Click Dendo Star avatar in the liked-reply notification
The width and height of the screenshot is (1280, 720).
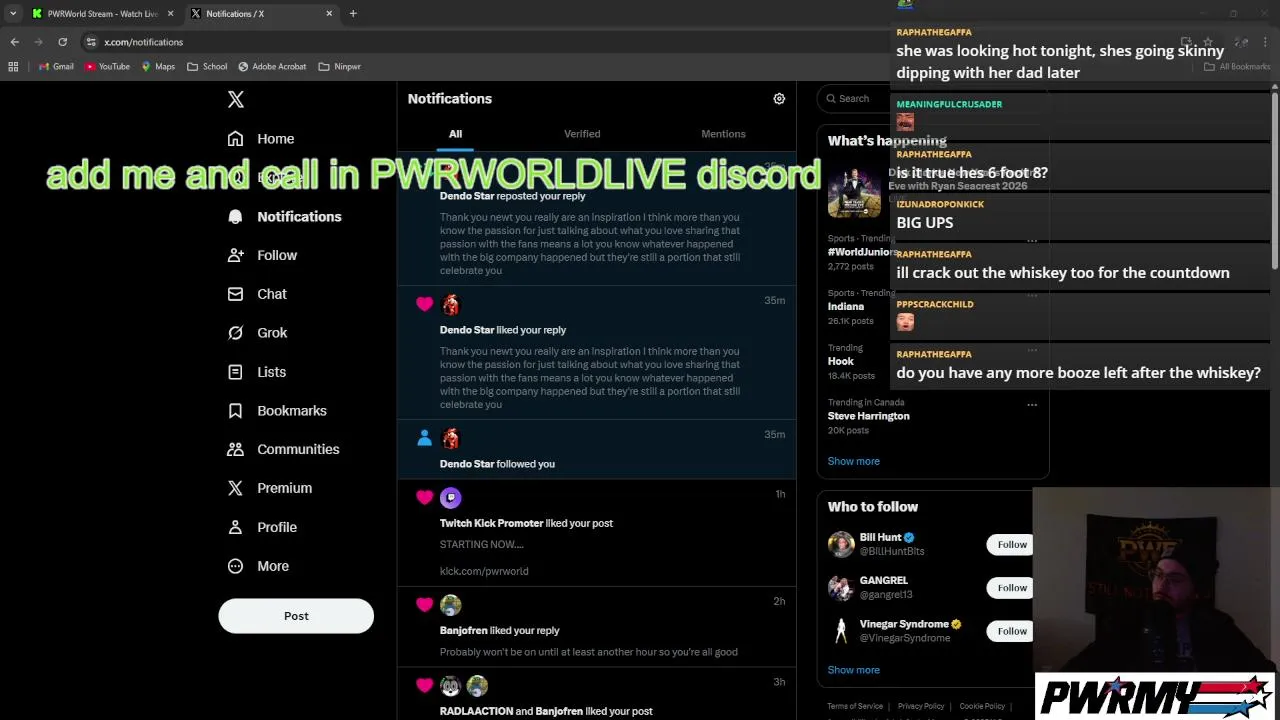[451, 305]
